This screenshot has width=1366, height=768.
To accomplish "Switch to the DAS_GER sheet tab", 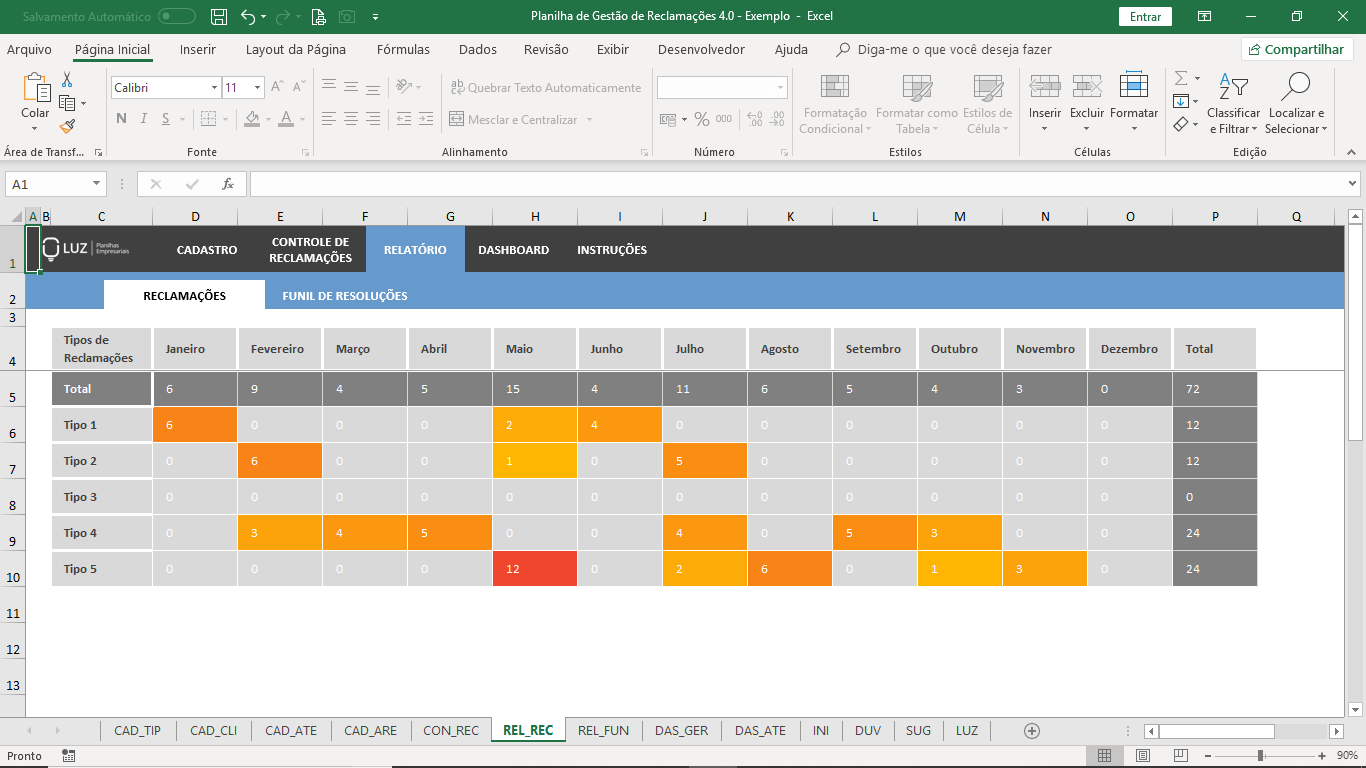I will 681,731.
